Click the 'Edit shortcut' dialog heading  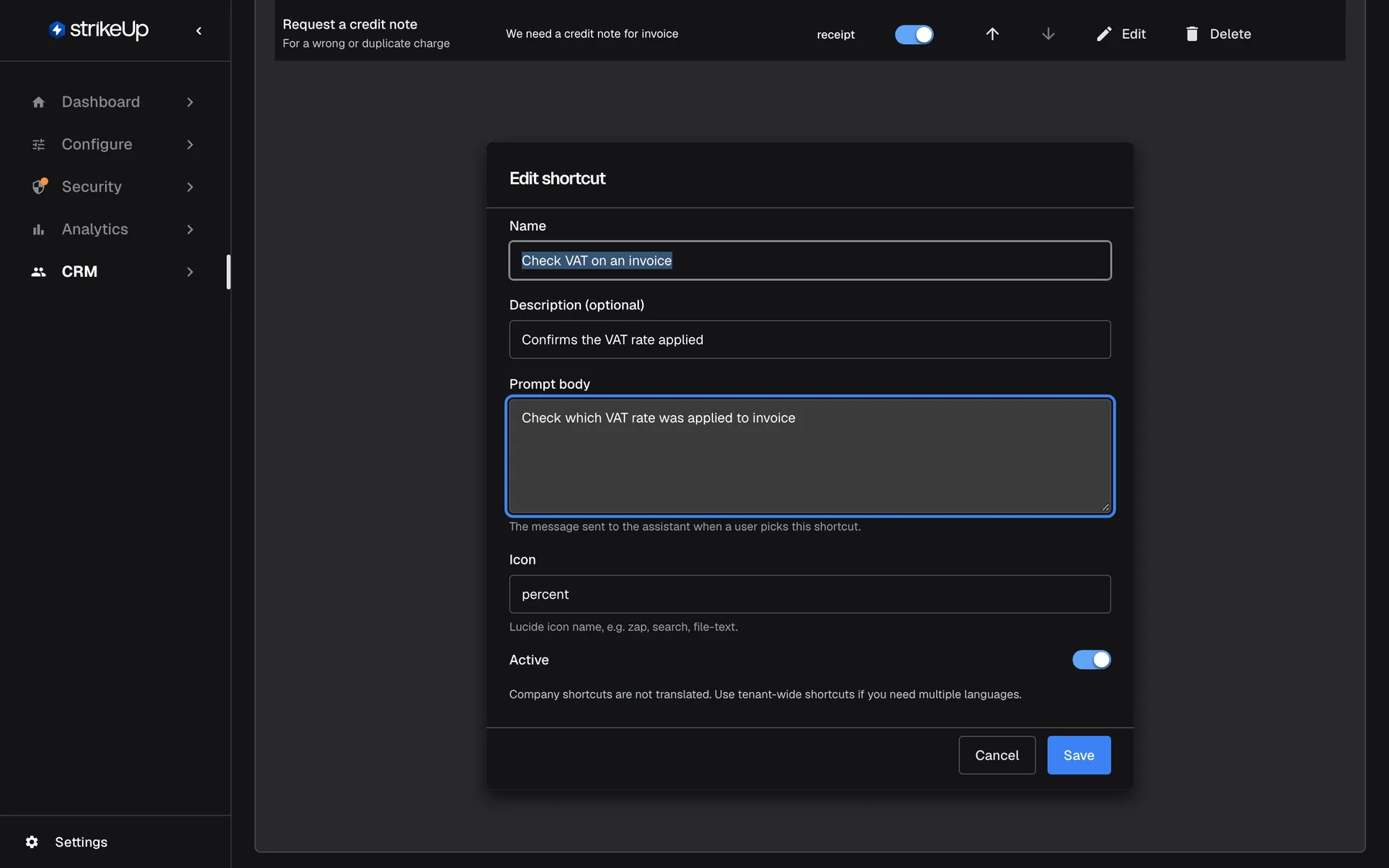pyautogui.click(x=557, y=179)
